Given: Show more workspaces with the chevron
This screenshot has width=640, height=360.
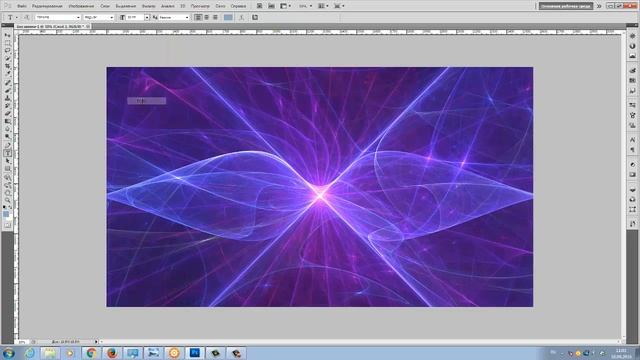Looking at the screenshot, I should [599, 6].
